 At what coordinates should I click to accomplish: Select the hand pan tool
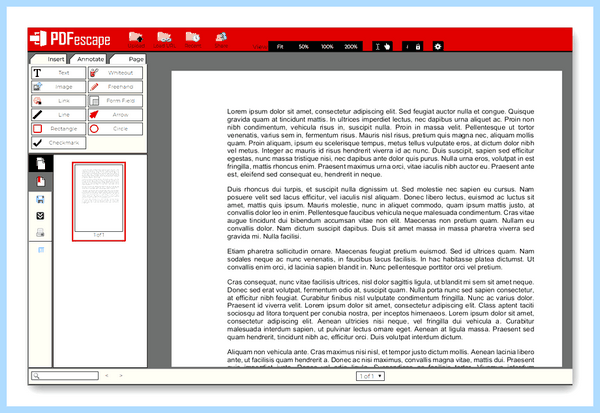387,47
